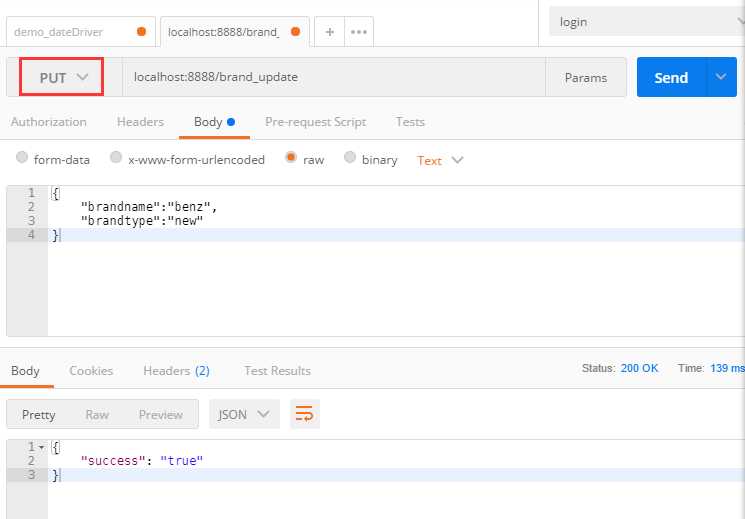Image resolution: width=745 pixels, height=519 pixels.
Task: Switch response view to Pretty
Action: 38,414
